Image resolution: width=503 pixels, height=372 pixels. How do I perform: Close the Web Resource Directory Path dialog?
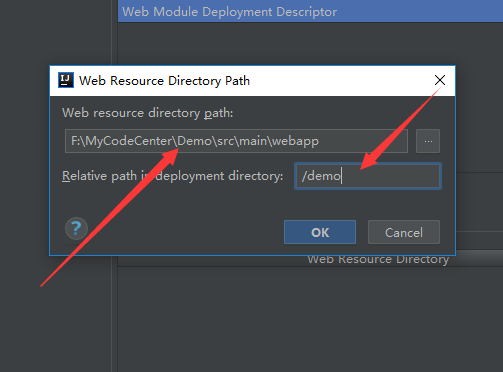tap(440, 80)
